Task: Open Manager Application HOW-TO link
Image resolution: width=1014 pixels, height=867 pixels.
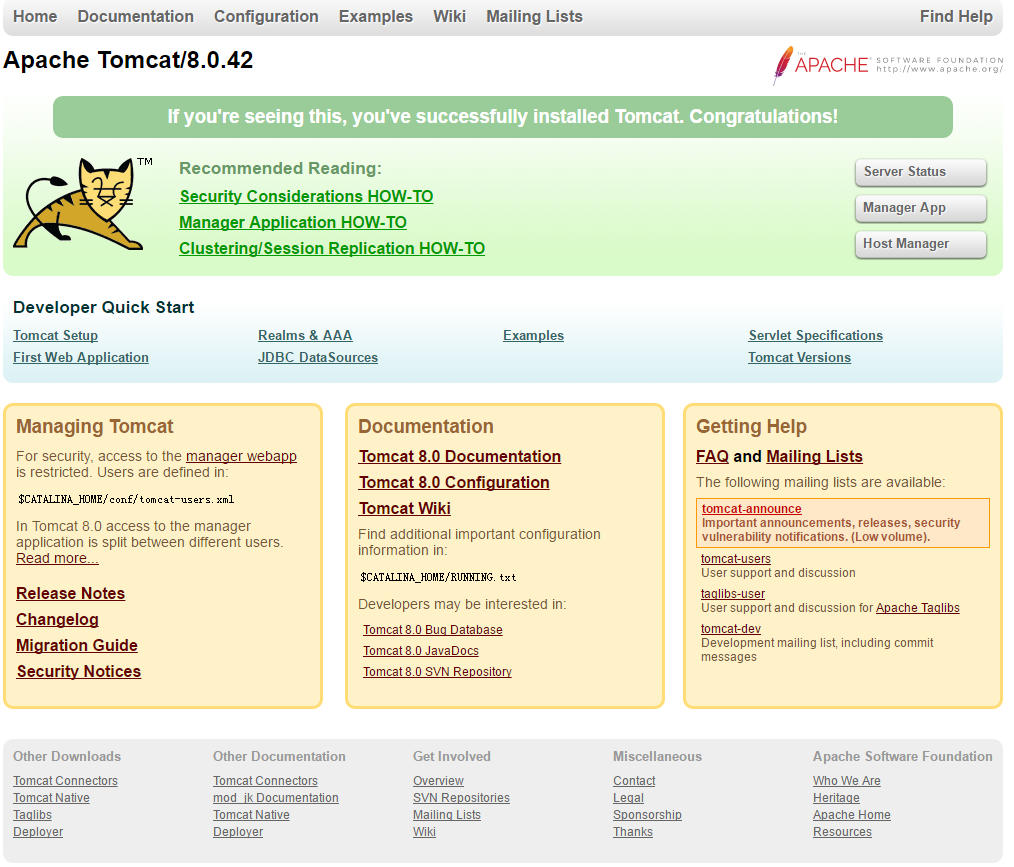Action: (293, 222)
